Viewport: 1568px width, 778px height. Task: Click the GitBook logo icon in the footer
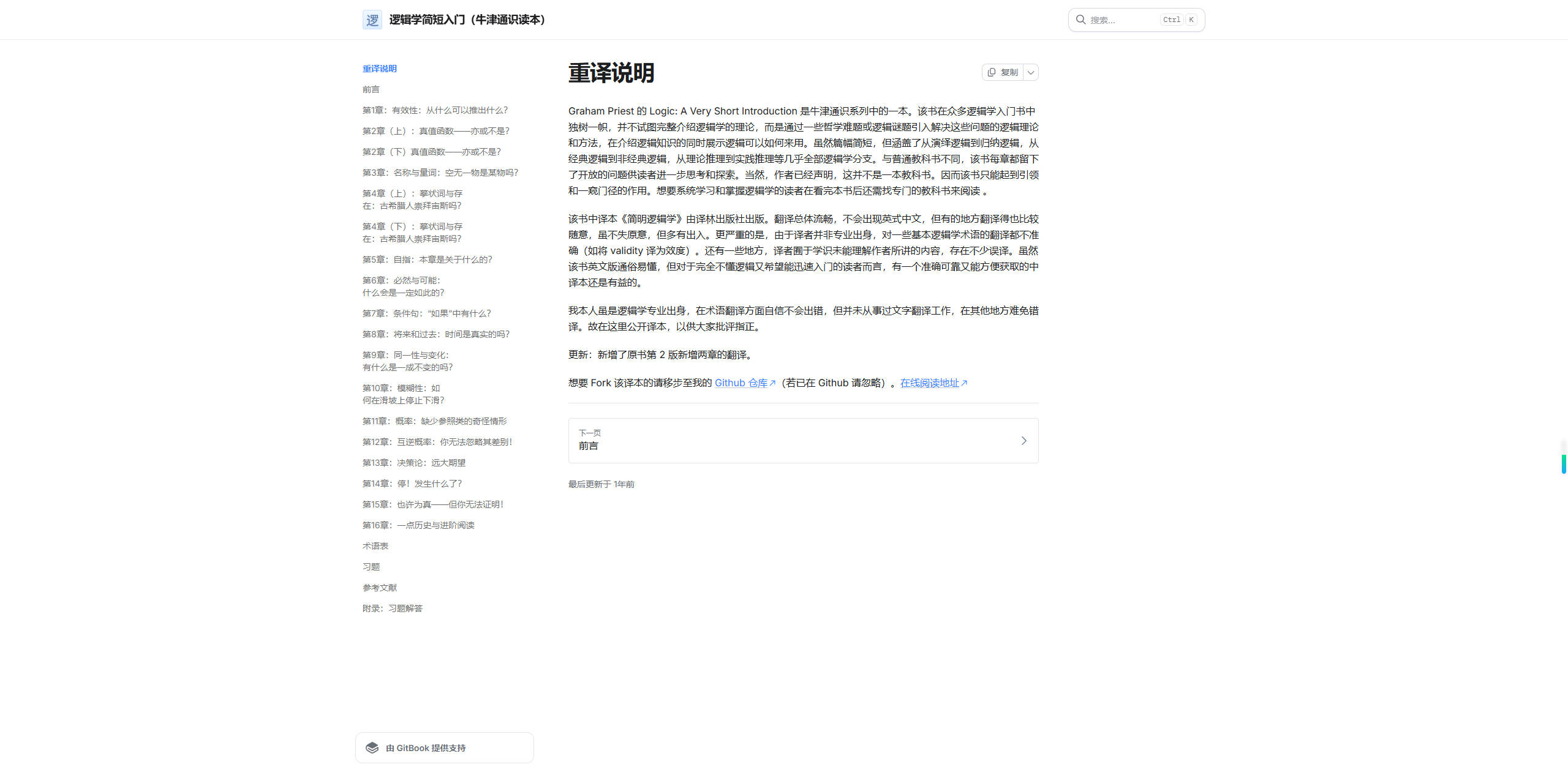click(x=372, y=748)
